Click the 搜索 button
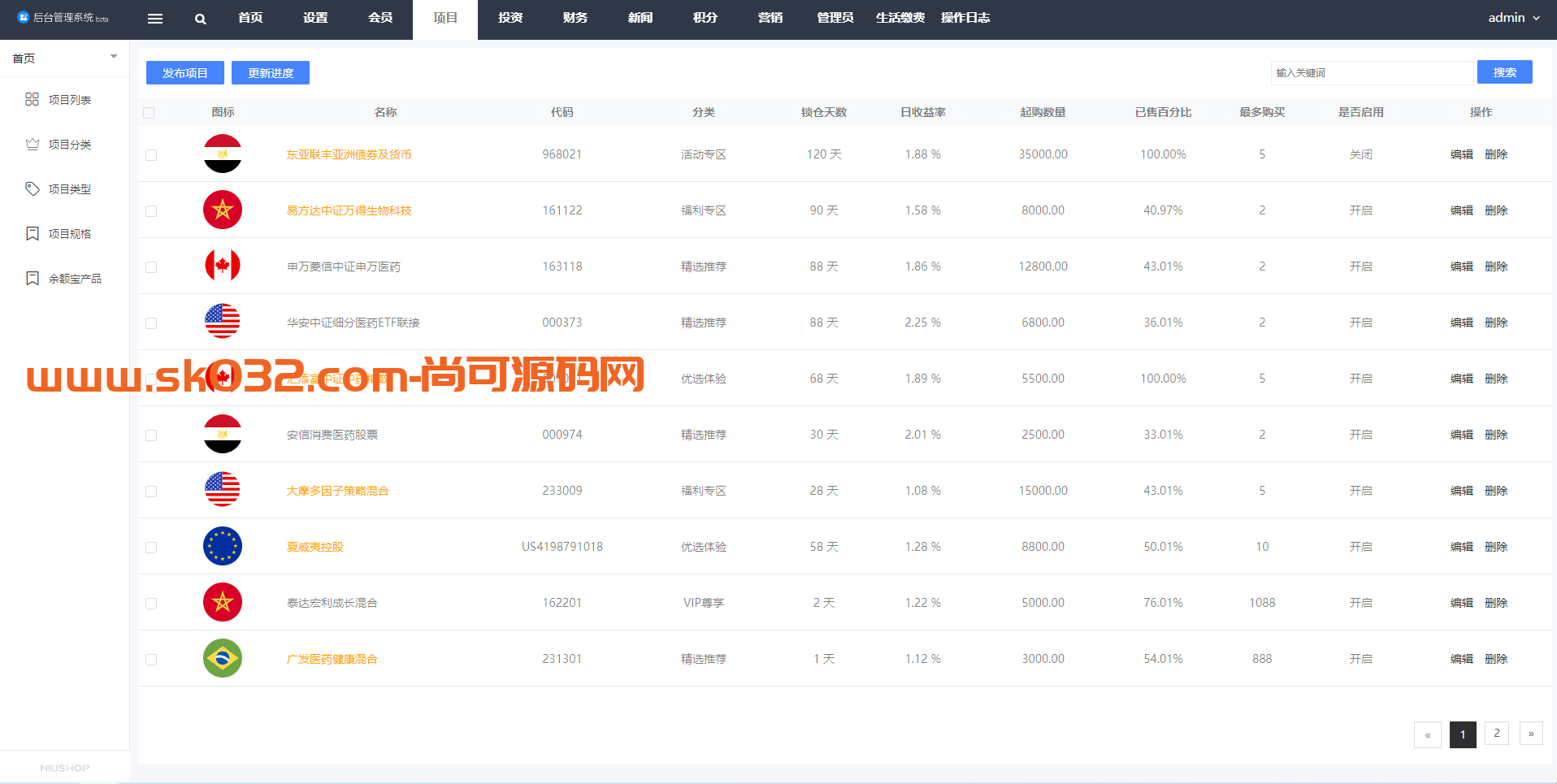Image resolution: width=1557 pixels, height=784 pixels. 1505,71
